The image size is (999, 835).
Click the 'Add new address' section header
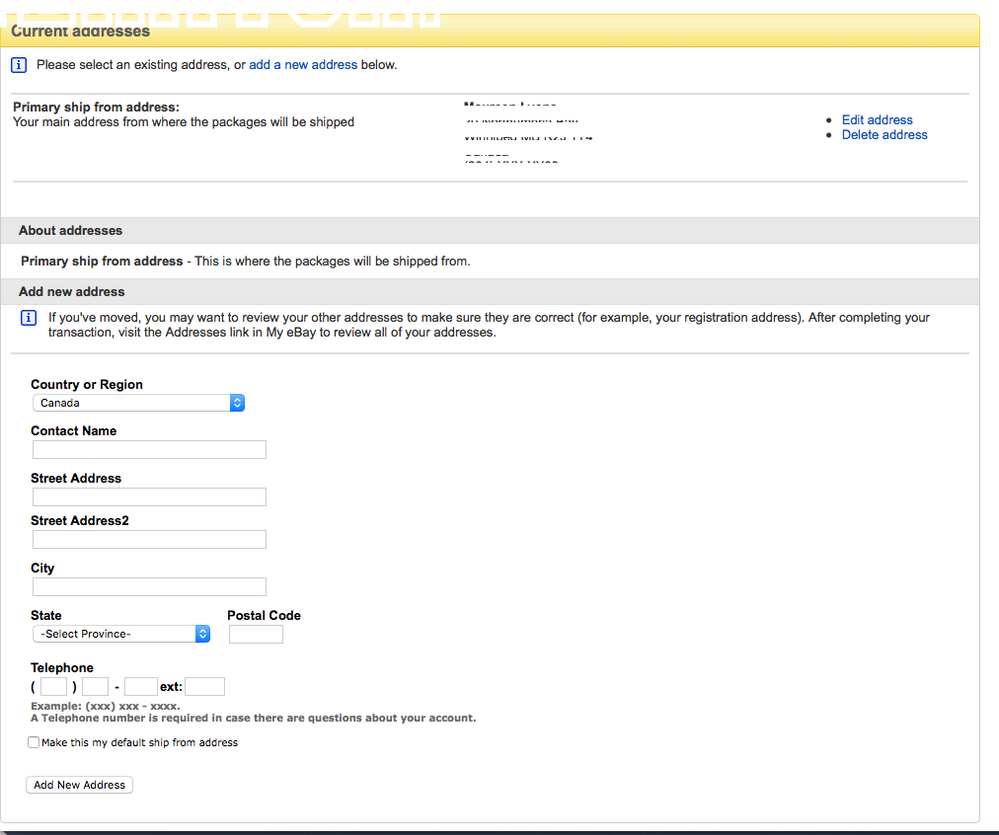point(72,292)
